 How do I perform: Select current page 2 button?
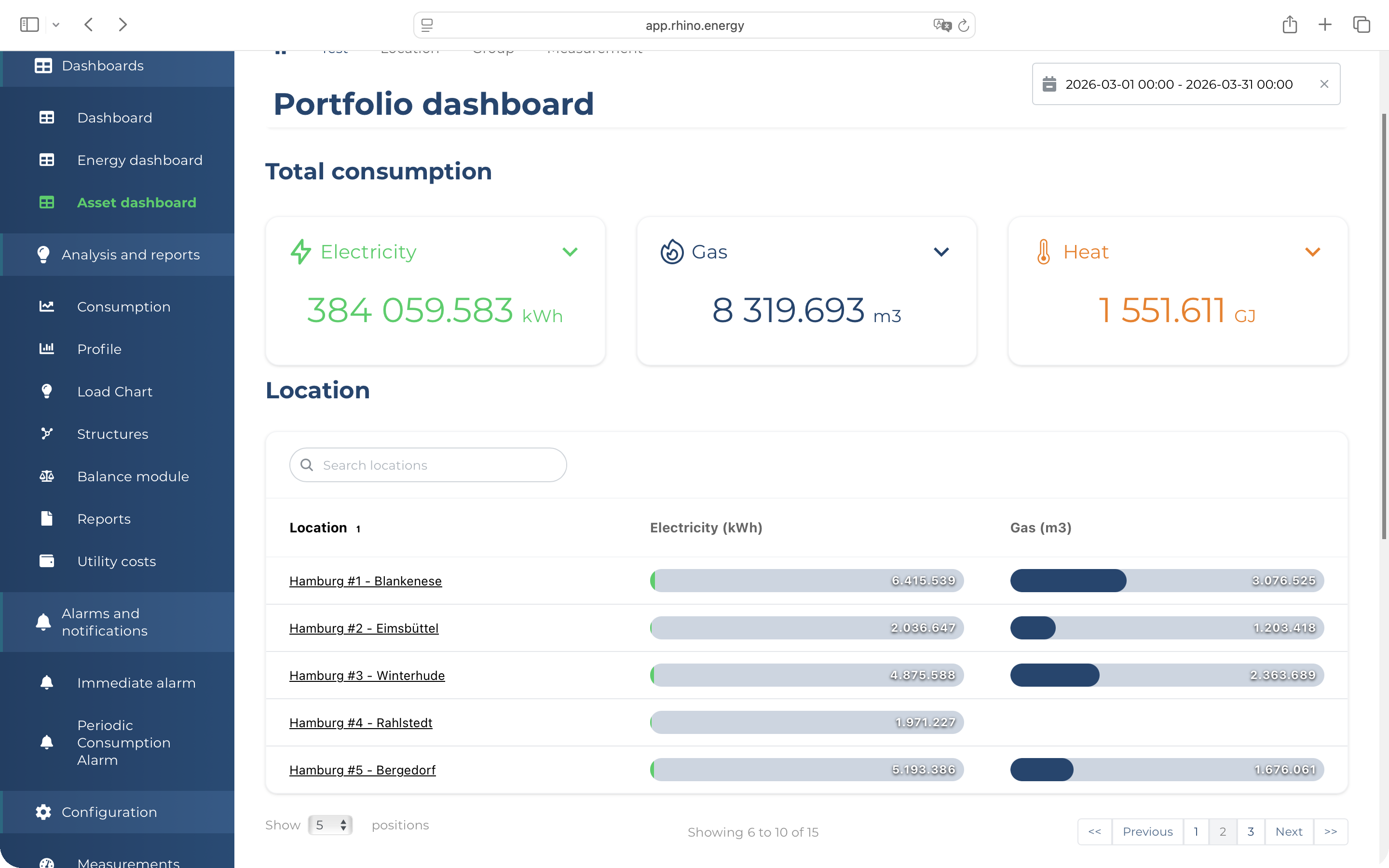click(1223, 831)
